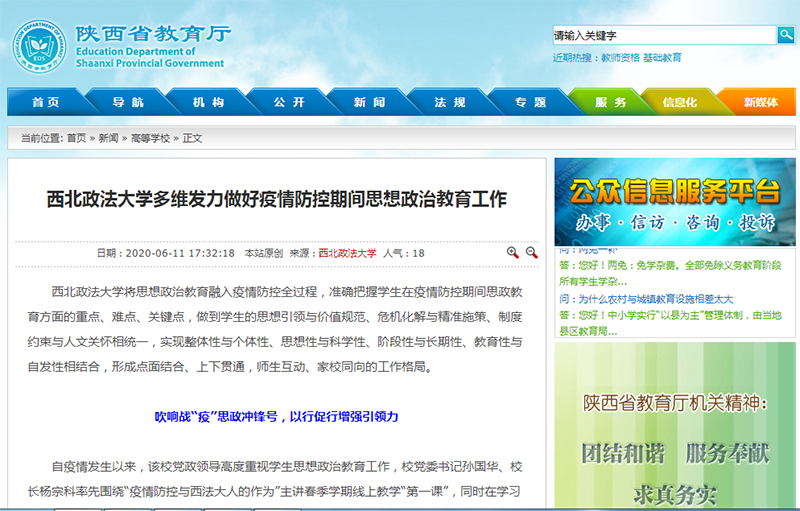800x511 pixels.
Task: Click the search magnifier button
Action: [x=786, y=35]
